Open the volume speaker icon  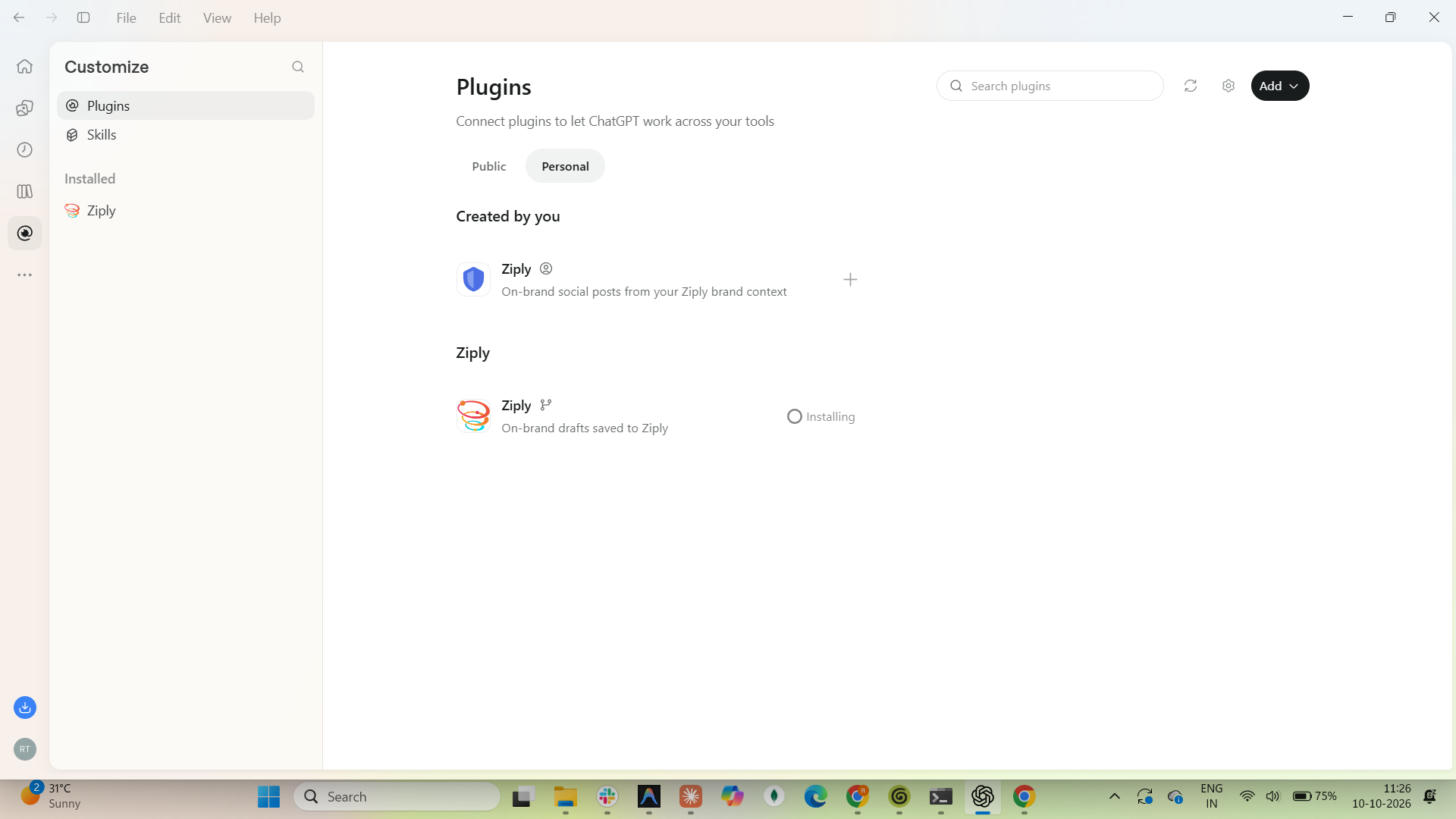[x=1272, y=797]
